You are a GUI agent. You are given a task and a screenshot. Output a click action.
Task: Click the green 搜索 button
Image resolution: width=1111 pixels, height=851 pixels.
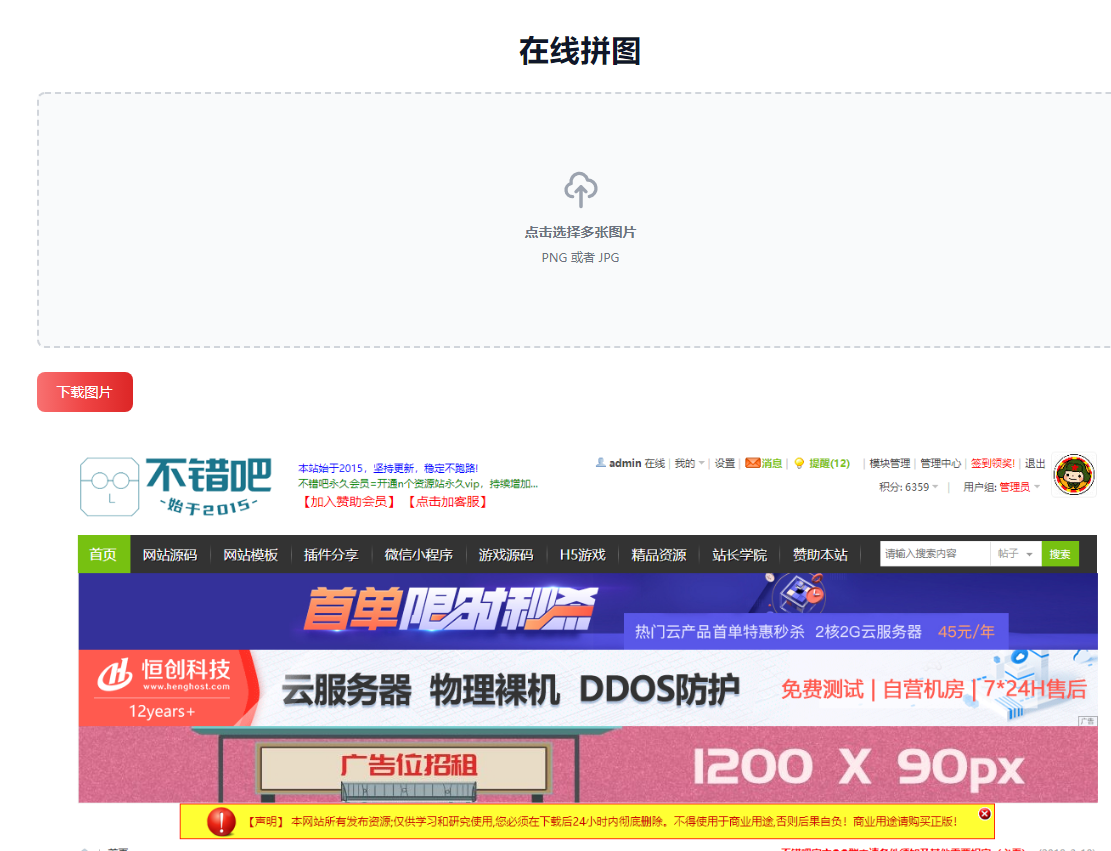point(1059,554)
